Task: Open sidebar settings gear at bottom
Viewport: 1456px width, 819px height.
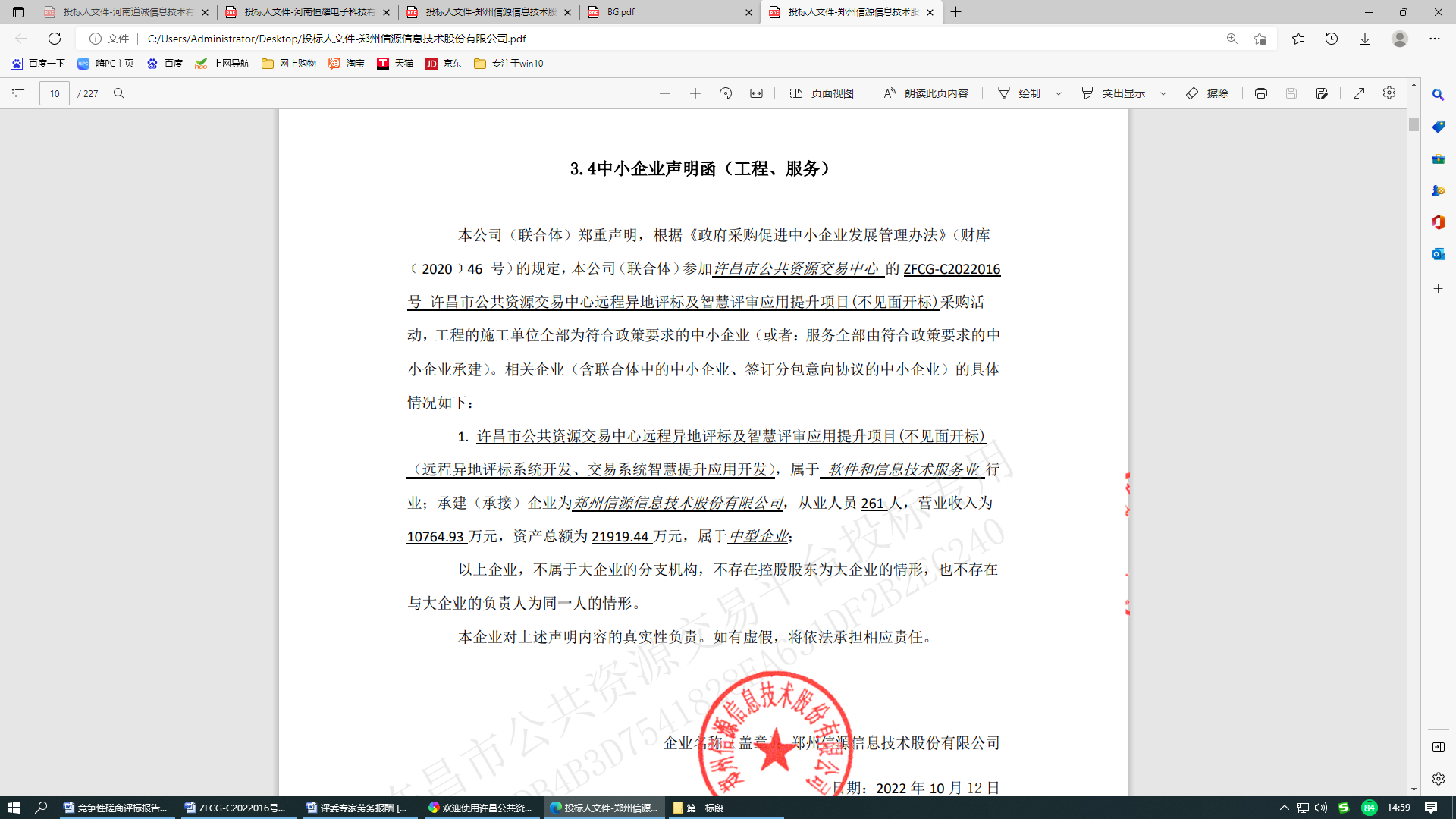Action: point(1438,779)
